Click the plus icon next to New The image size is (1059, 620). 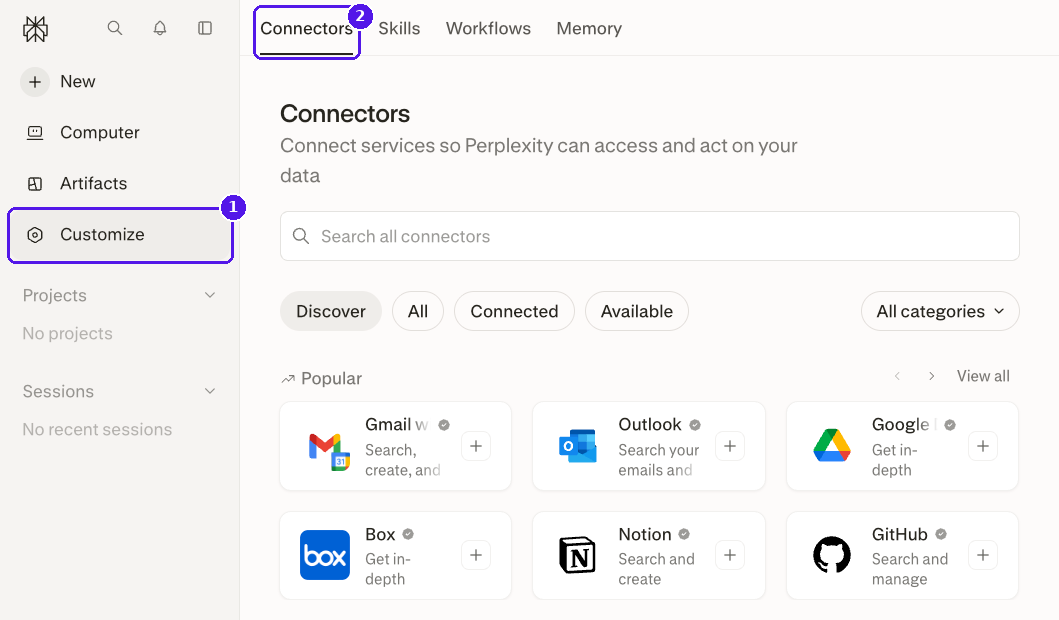[x=35, y=82]
